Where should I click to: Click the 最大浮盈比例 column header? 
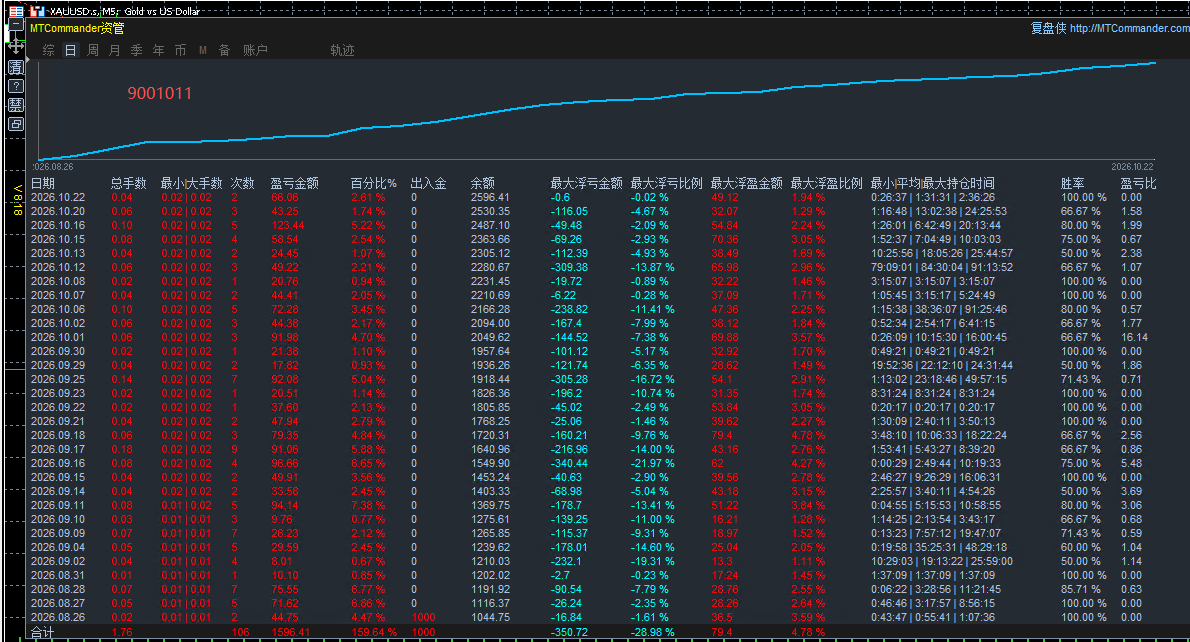point(826,183)
